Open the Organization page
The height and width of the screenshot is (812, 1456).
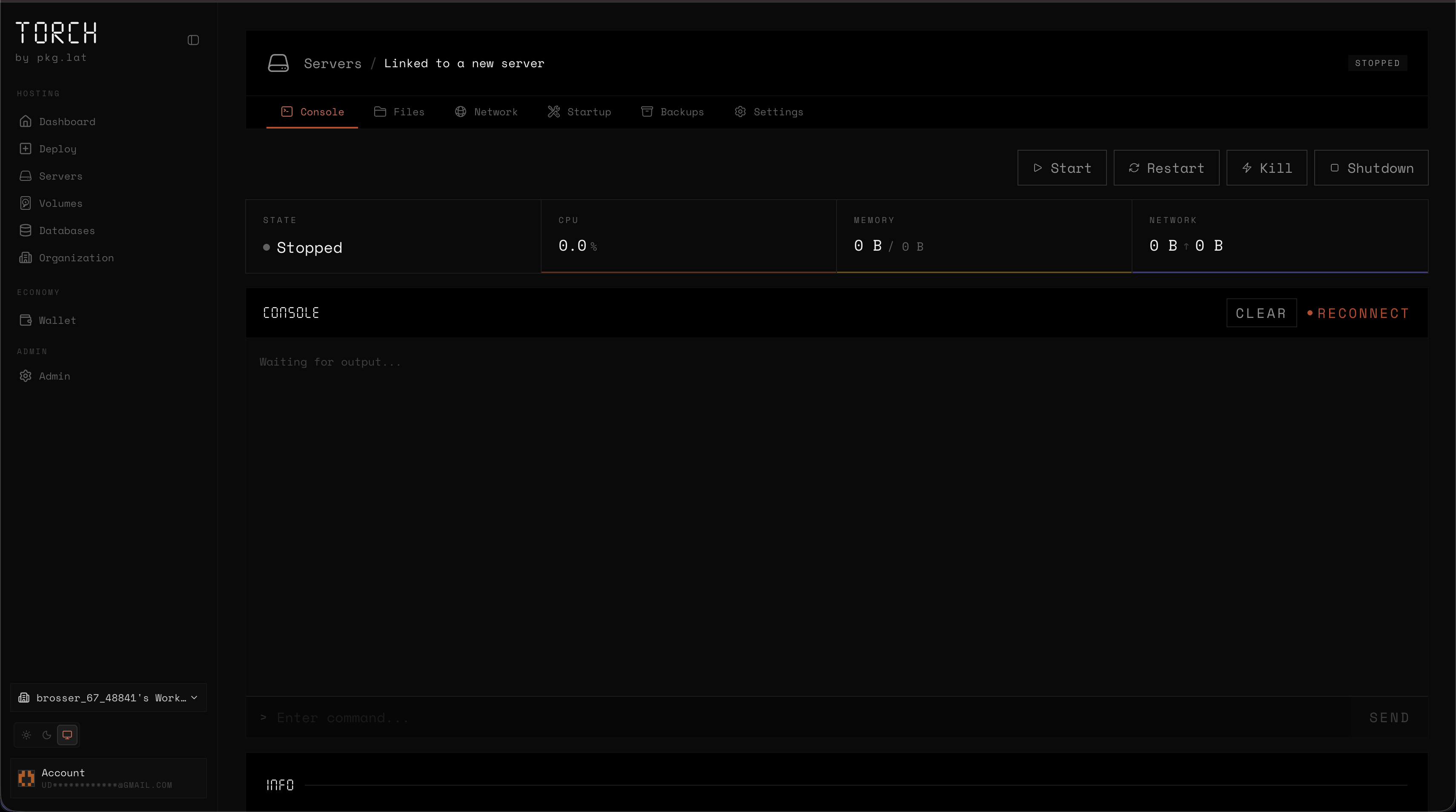(76, 257)
